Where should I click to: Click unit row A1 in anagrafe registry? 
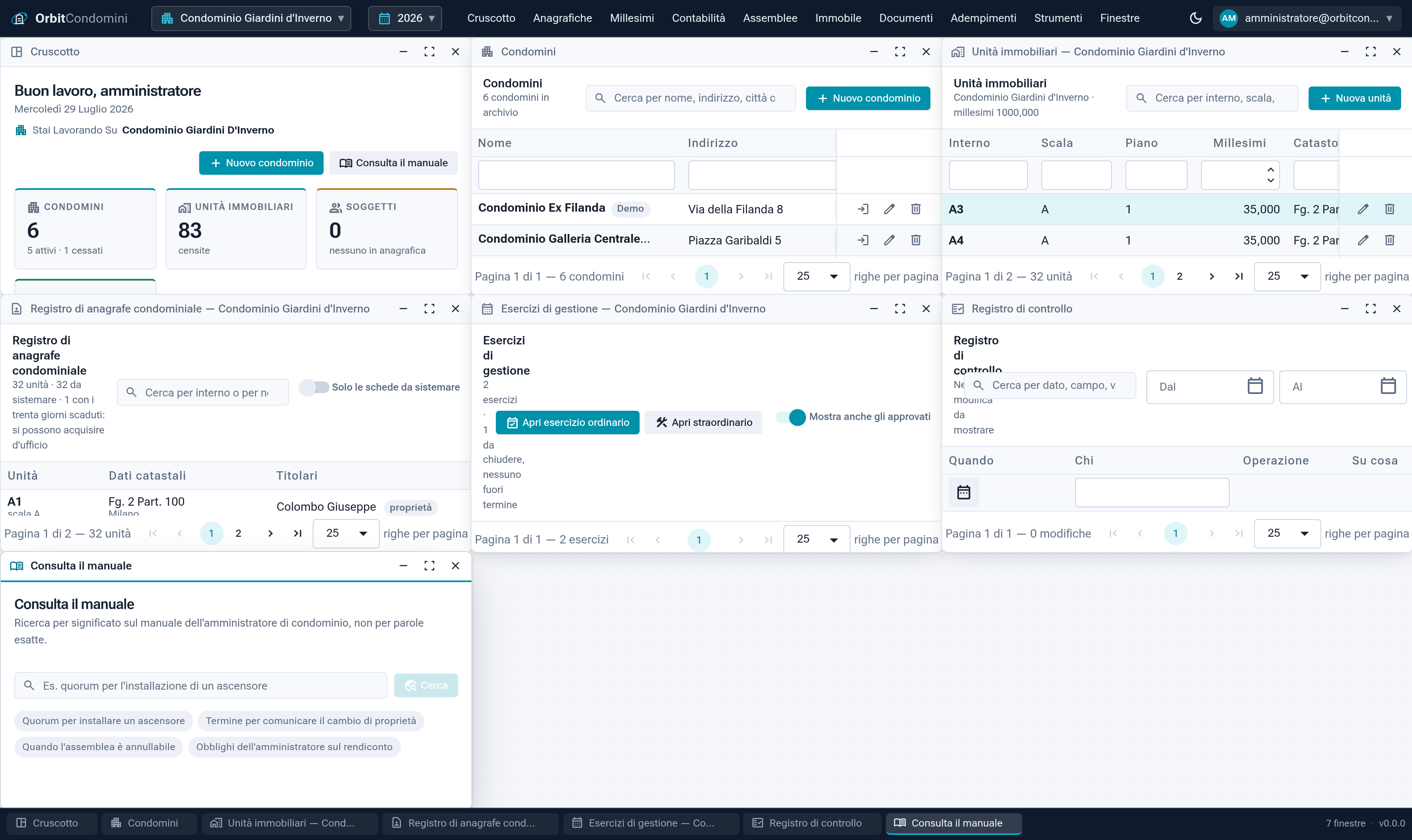tap(236, 504)
